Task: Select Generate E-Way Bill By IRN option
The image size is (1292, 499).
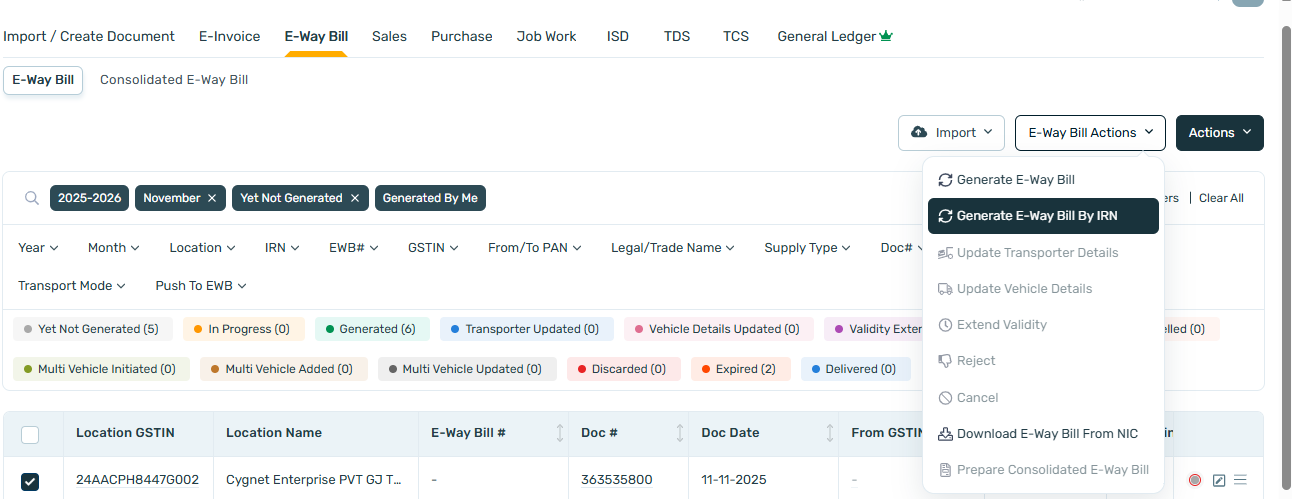Action: (x=1042, y=216)
